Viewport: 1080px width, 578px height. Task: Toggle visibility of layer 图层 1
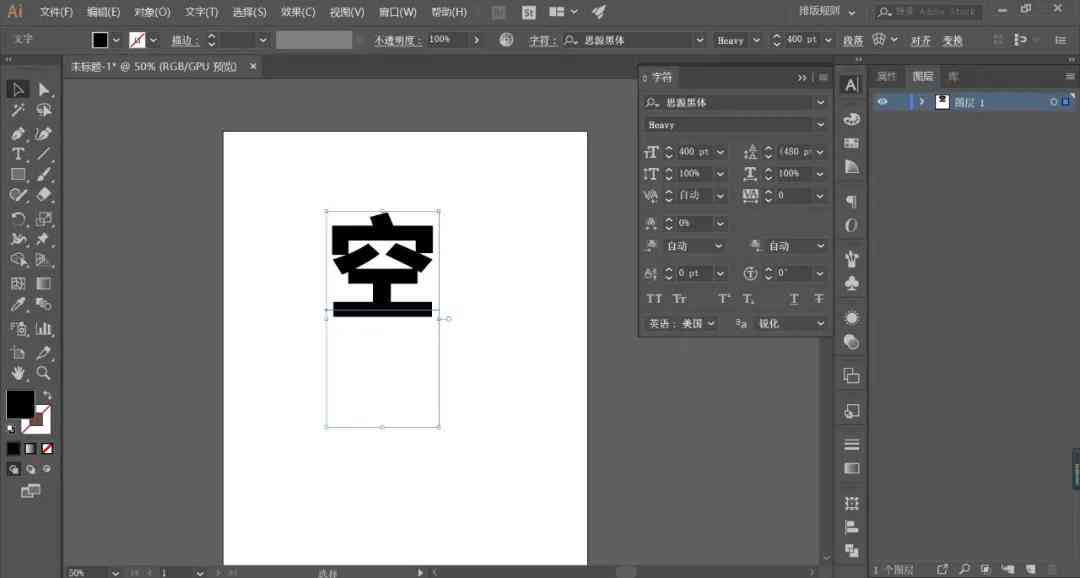coord(882,102)
